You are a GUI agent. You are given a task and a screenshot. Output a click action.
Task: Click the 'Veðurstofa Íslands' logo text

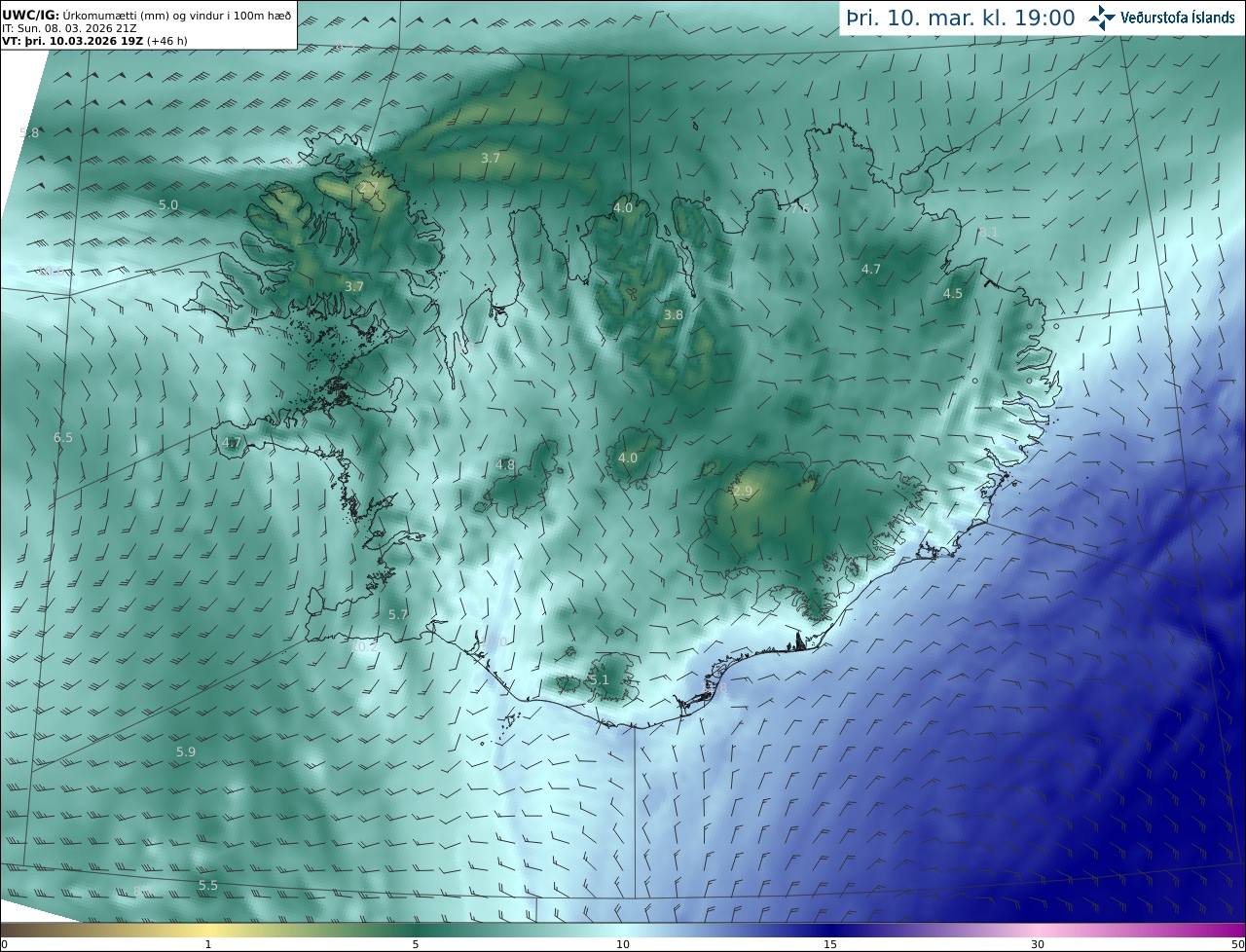pos(1178,18)
